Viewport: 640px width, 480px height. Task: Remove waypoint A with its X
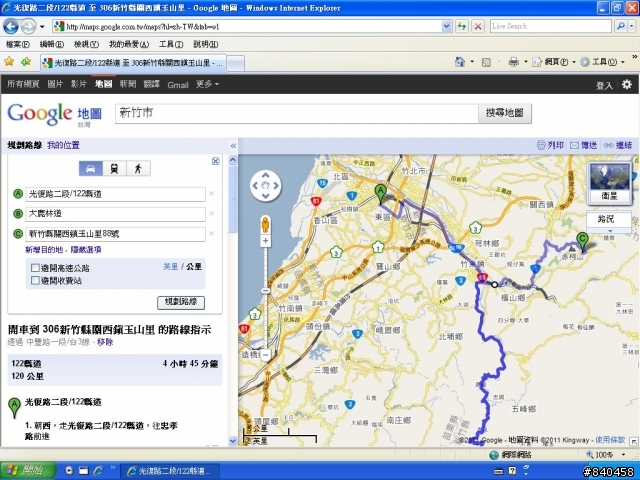pyautogui.click(x=211, y=193)
